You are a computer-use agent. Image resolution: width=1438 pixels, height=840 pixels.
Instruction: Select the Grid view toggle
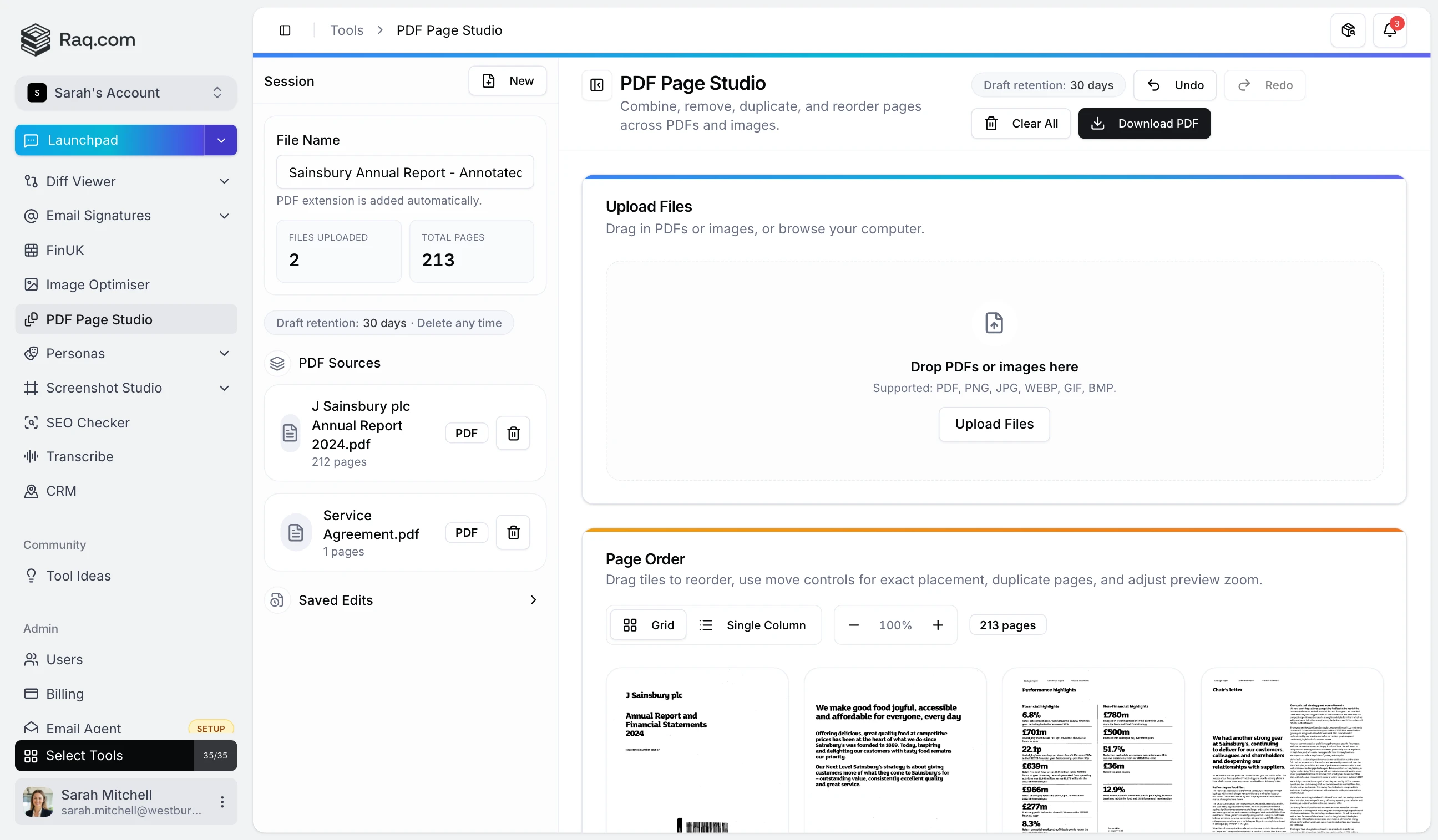pyautogui.click(x=648, y=624)
